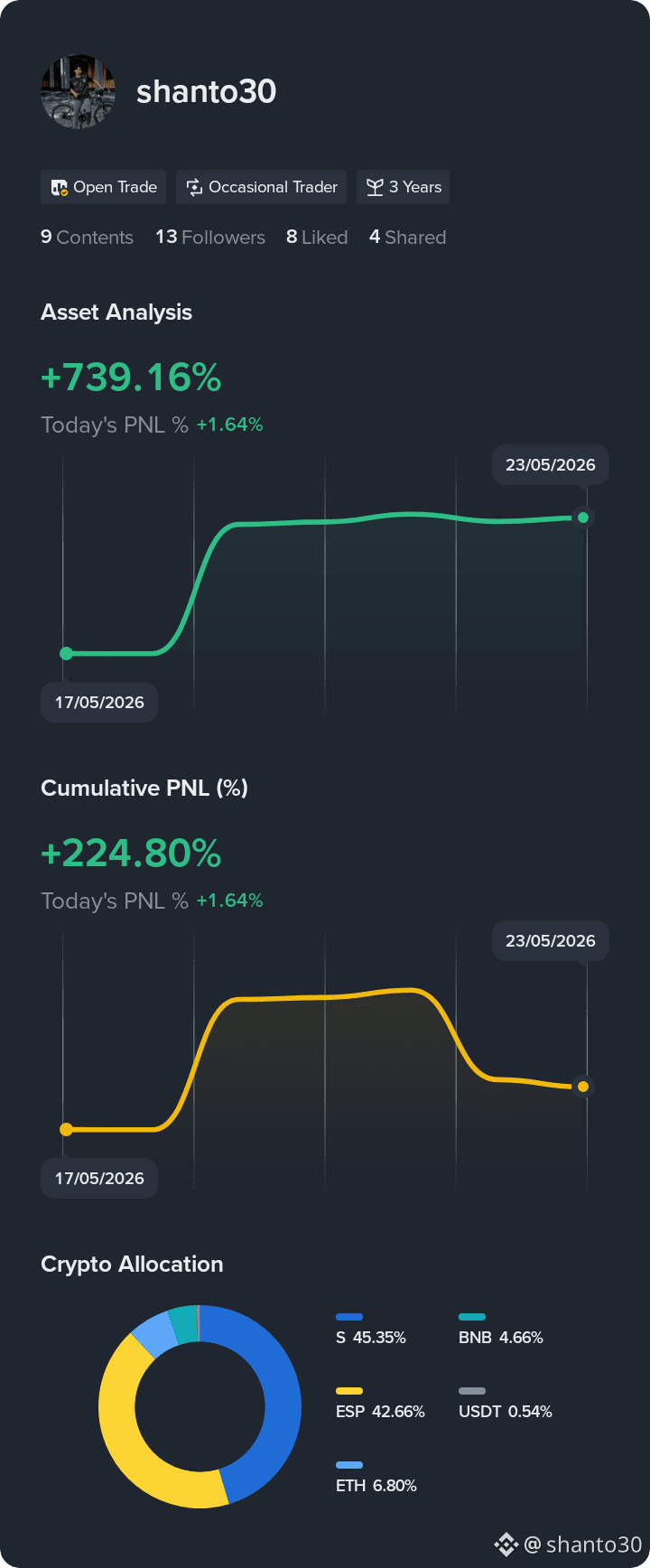The height and width of the screenshot is (1568, 650).
Task: Open the 9 Contents stat
Action: click(x=87, y=238)
